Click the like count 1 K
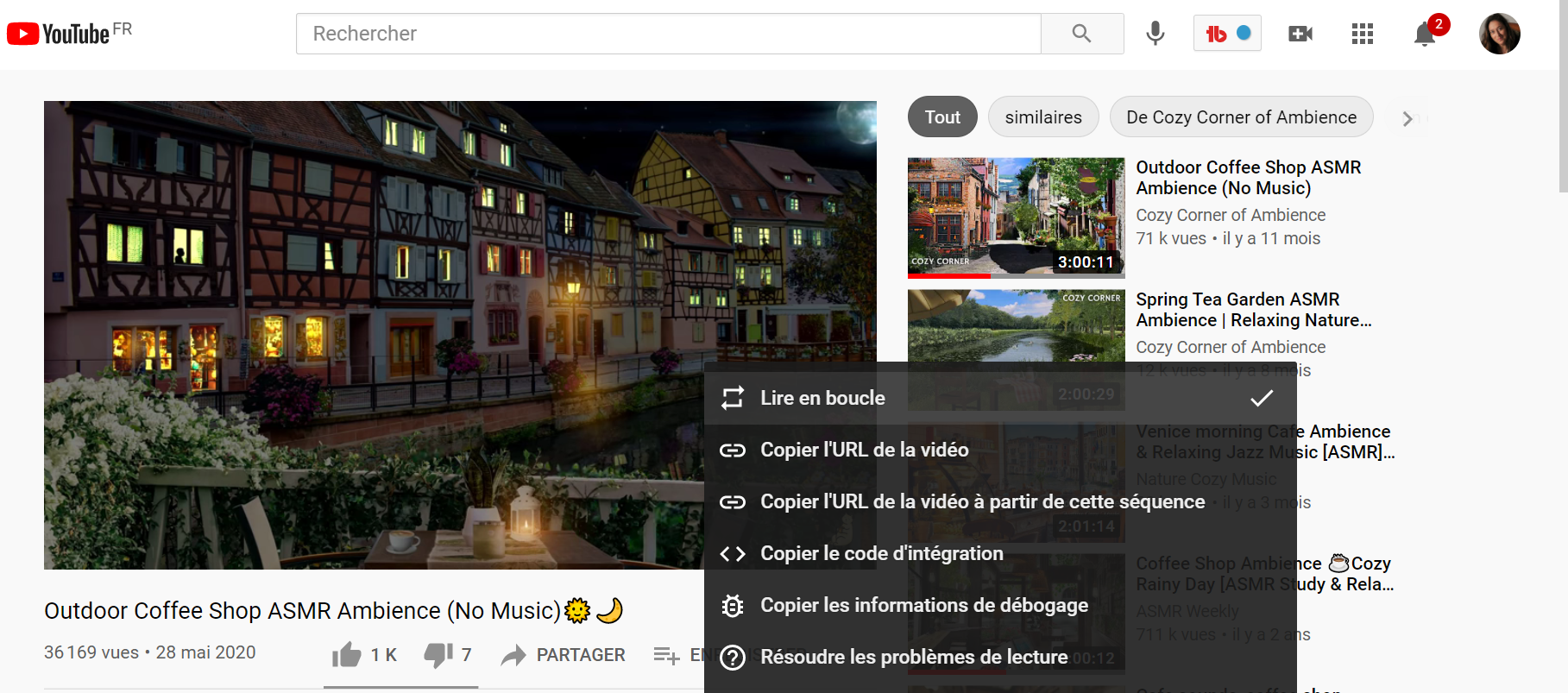 click(384, 655)
